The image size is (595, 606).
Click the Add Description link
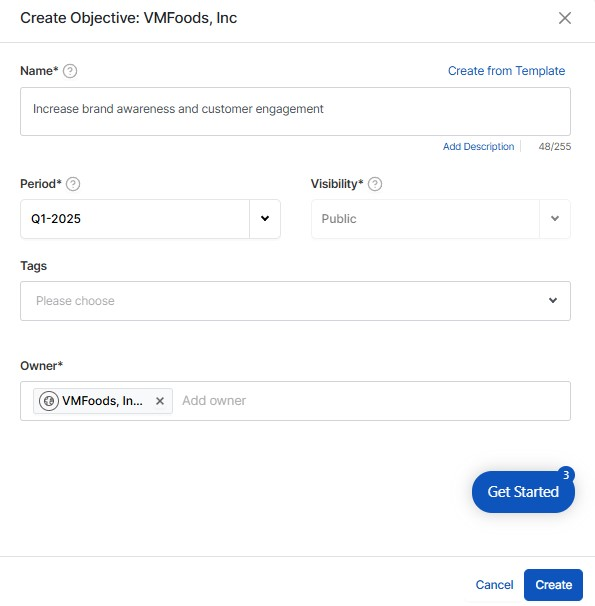(x=478, y=146)
